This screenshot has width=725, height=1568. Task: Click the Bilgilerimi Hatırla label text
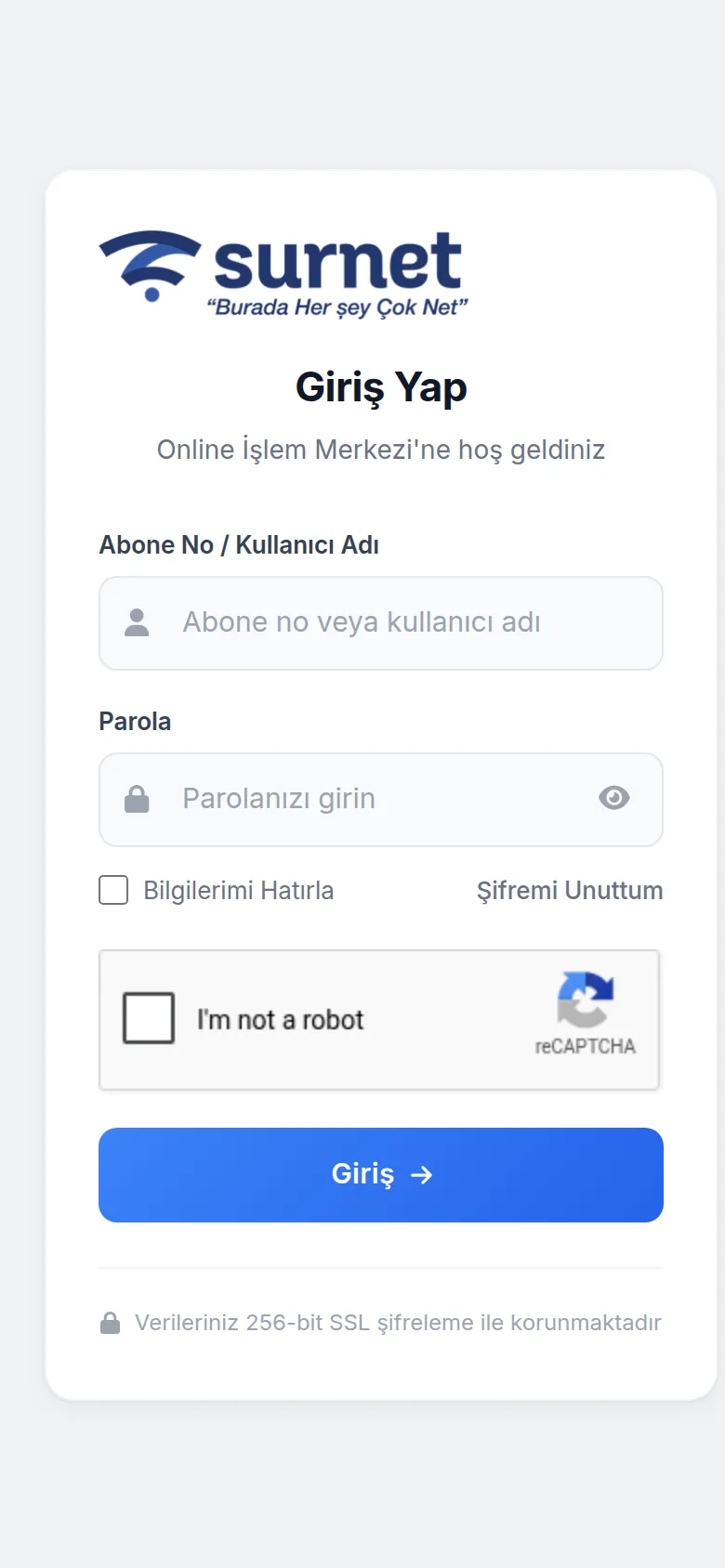238,891
